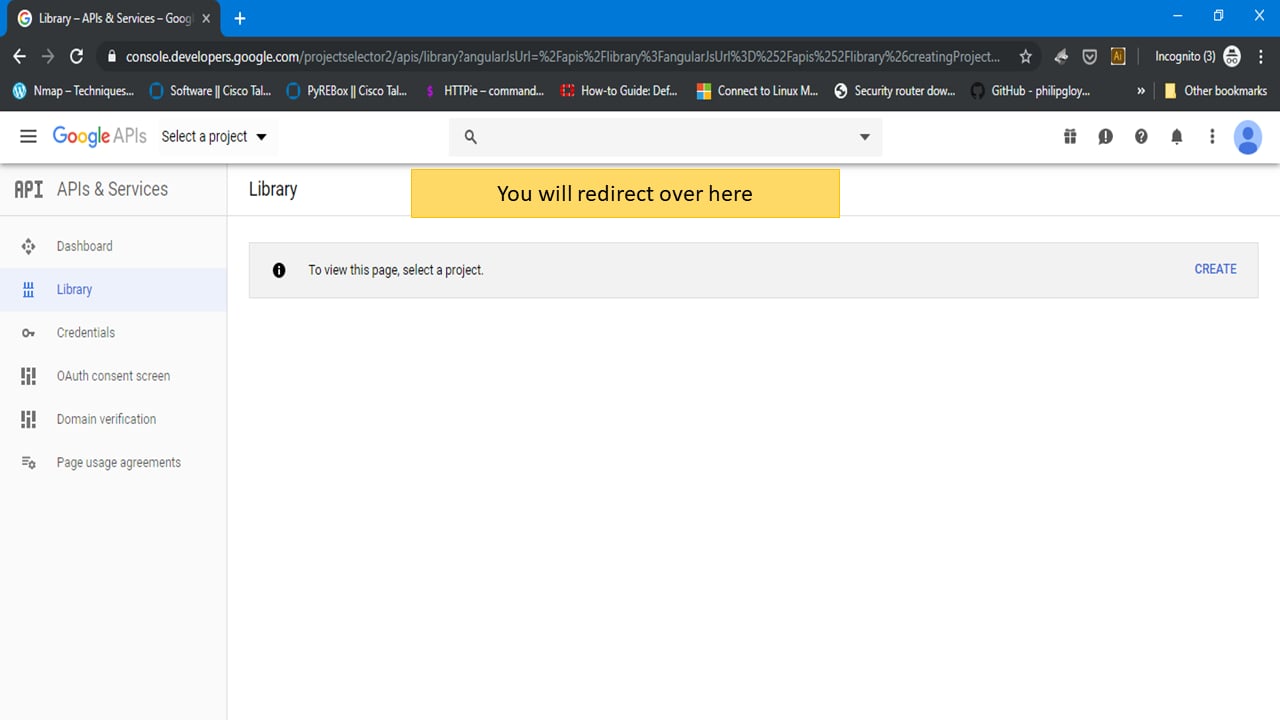Close the Library – APIs & Services tab
Image resolution: width=1280 pixels, height=720 pixels.
click(206, 18)
